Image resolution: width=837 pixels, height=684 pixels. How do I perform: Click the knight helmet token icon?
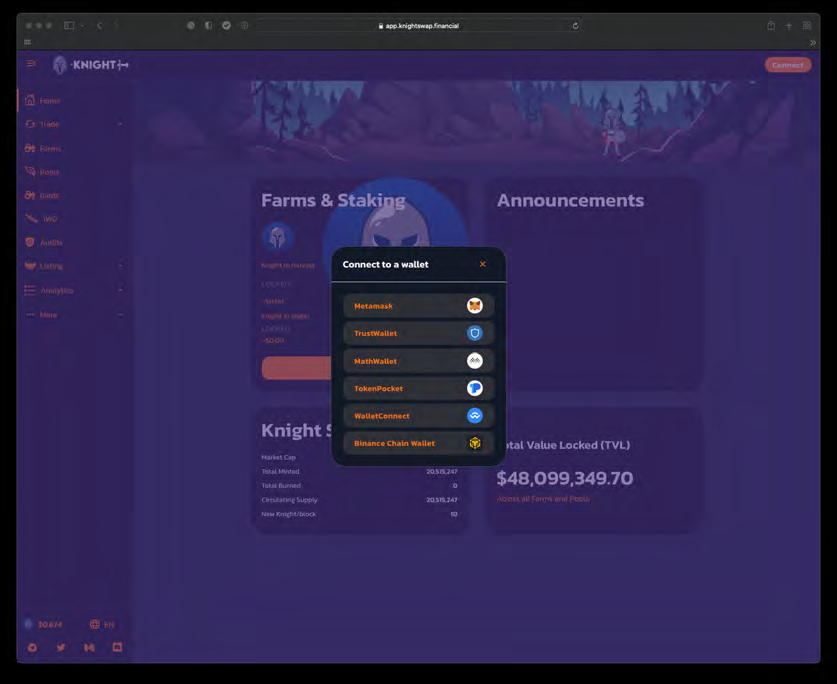(277, 237)
